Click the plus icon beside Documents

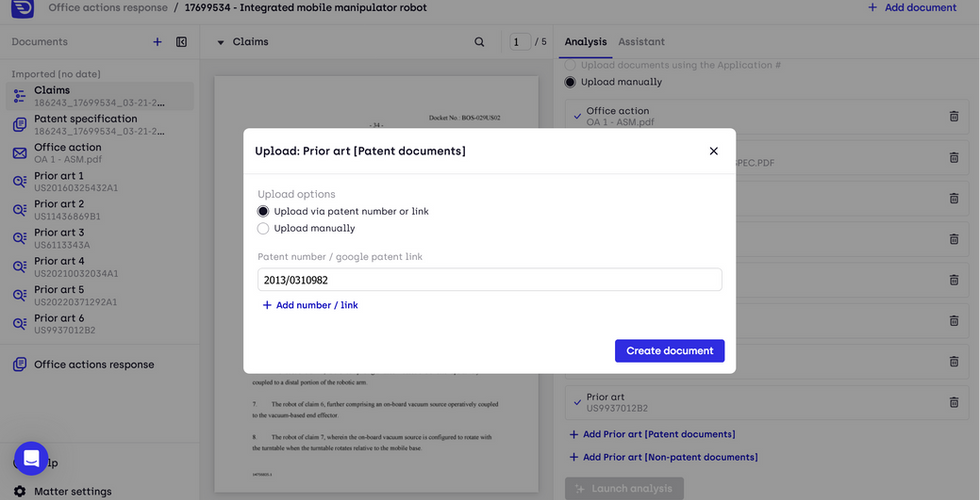point(157,42)
